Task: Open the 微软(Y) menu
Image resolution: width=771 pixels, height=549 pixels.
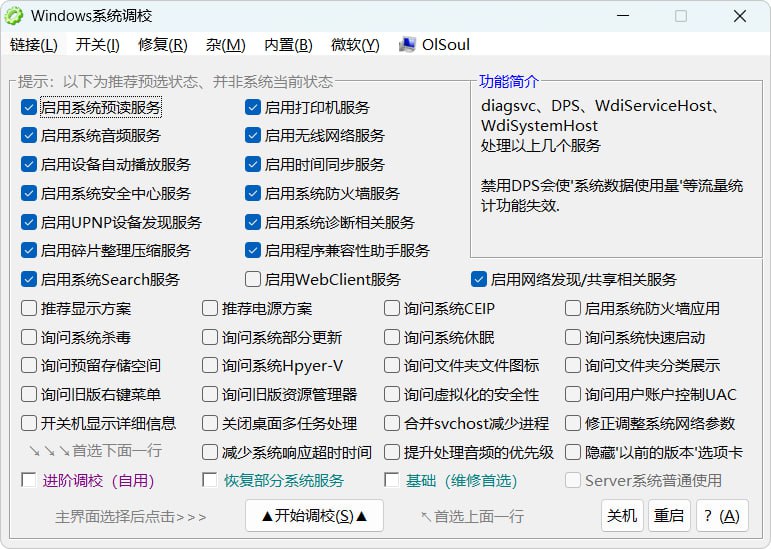Action: (x=355, y=45)
